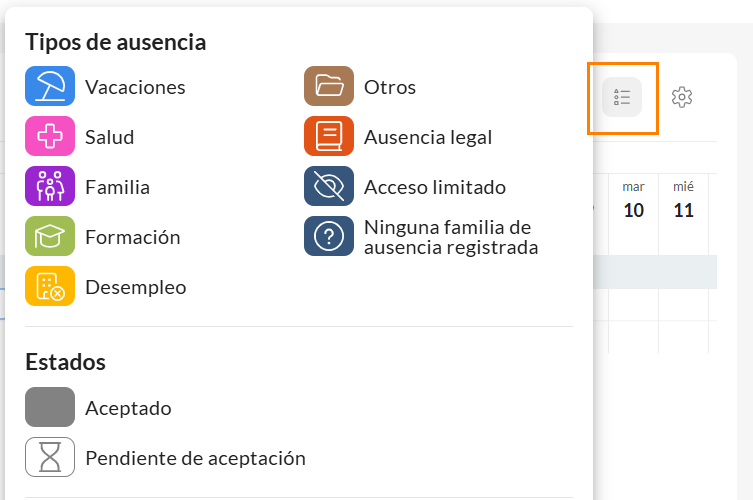
Task: Open calendar settings gear
Action: tap(682, 97)
